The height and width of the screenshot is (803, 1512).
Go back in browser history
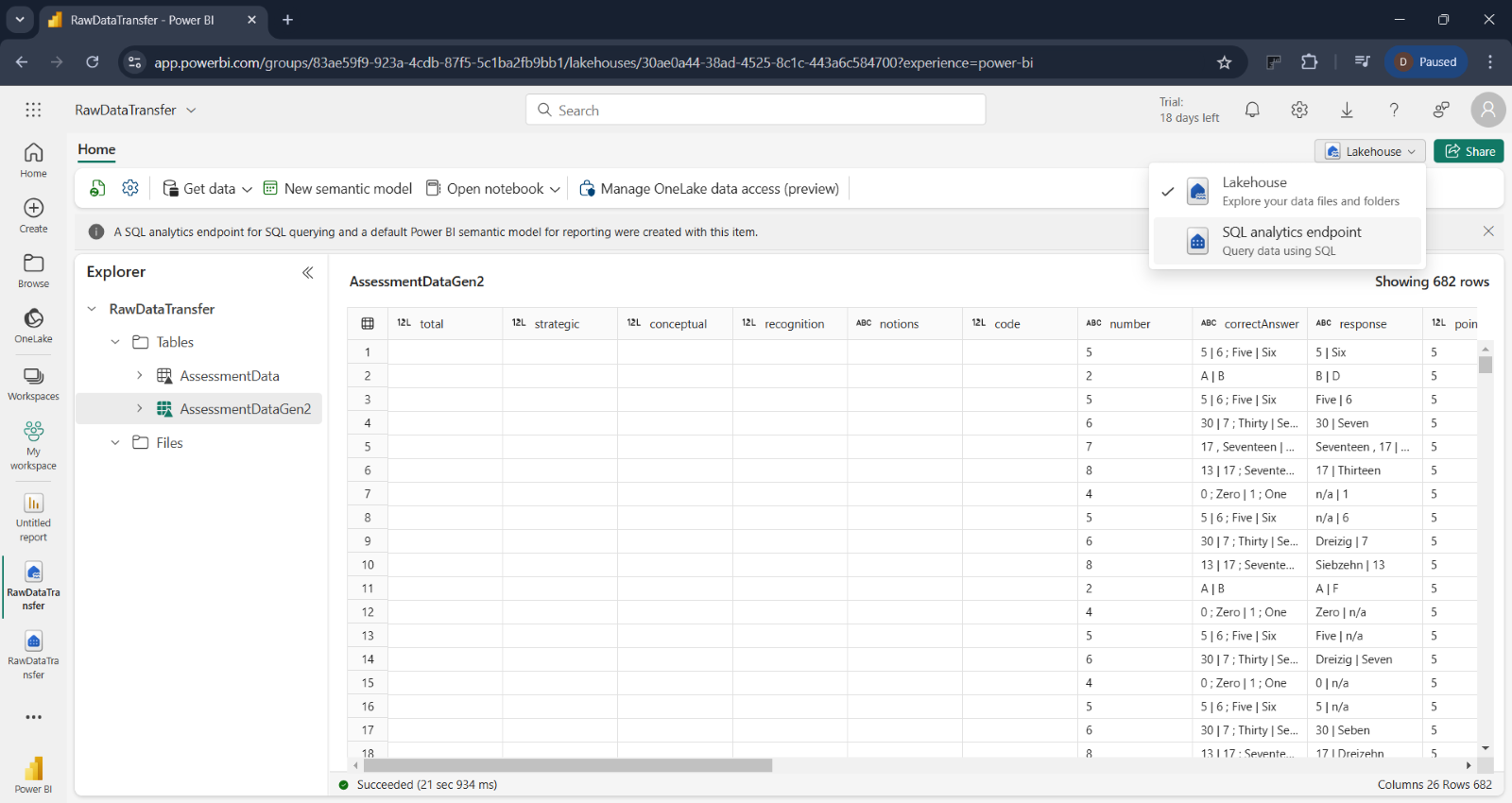(x=22, y=62)
